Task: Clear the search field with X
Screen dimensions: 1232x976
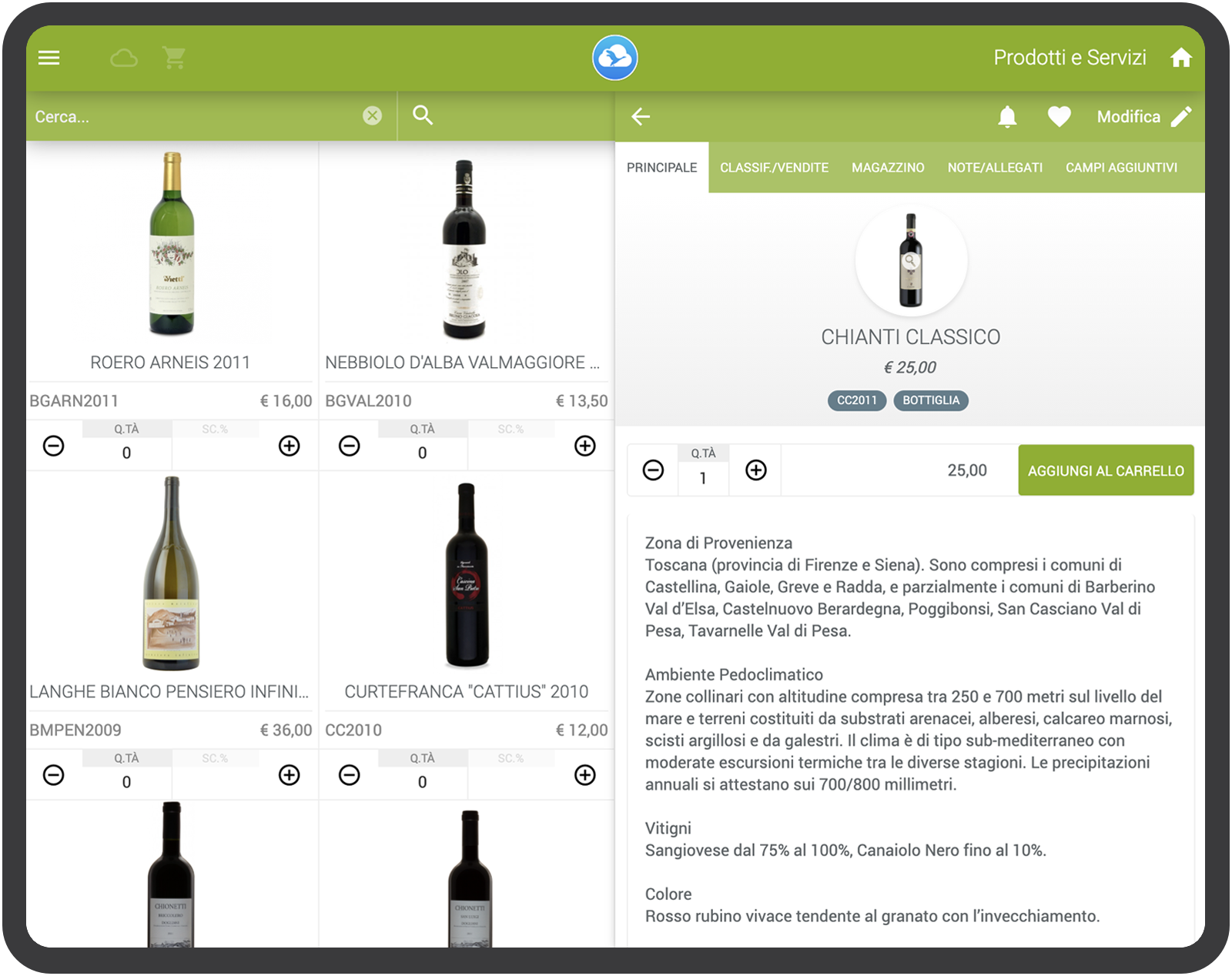Action: [372, 115]
